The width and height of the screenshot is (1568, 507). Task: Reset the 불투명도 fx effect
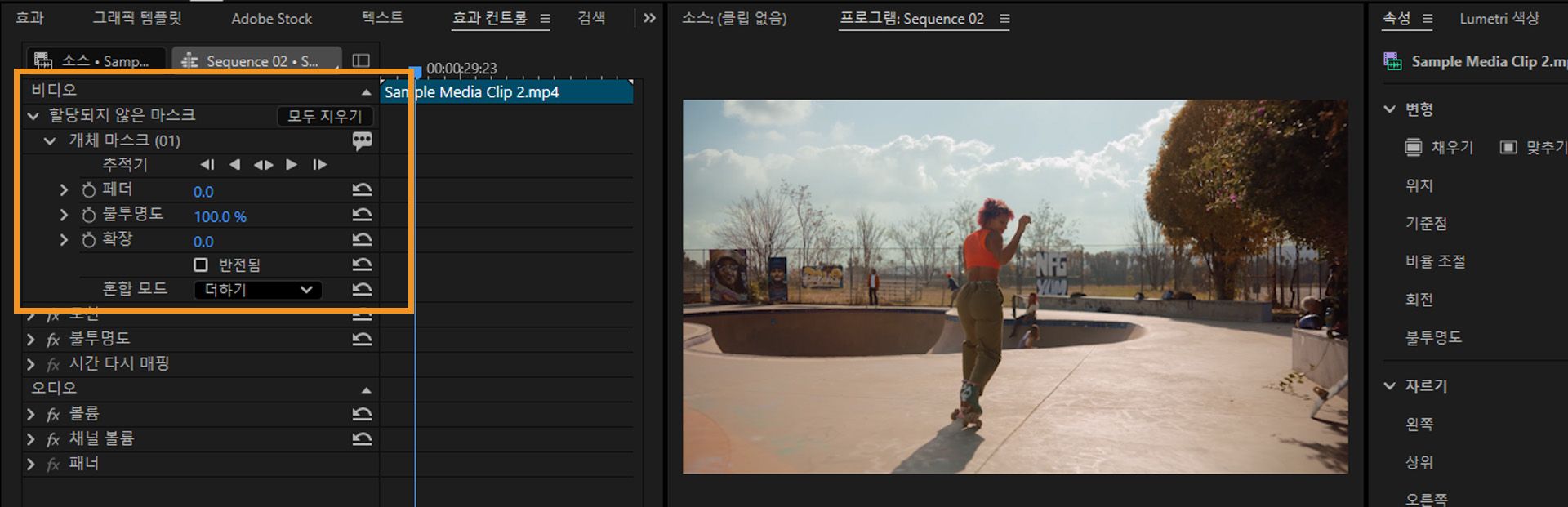pos(362,339)
